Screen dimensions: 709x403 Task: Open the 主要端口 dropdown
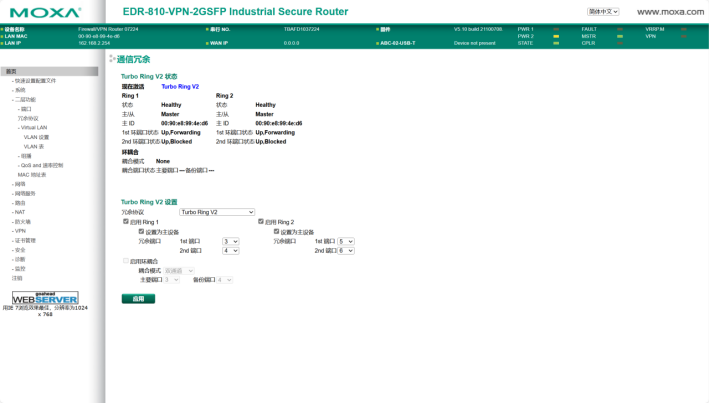click(172, 280)
